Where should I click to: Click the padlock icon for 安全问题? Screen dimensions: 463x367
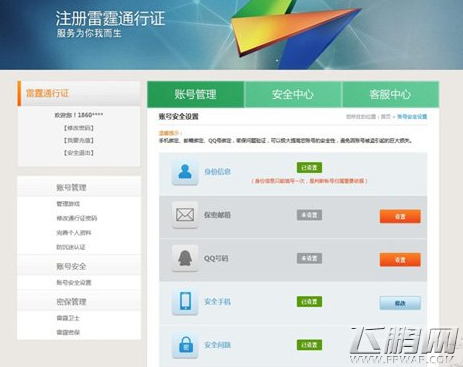coord(185,345)
